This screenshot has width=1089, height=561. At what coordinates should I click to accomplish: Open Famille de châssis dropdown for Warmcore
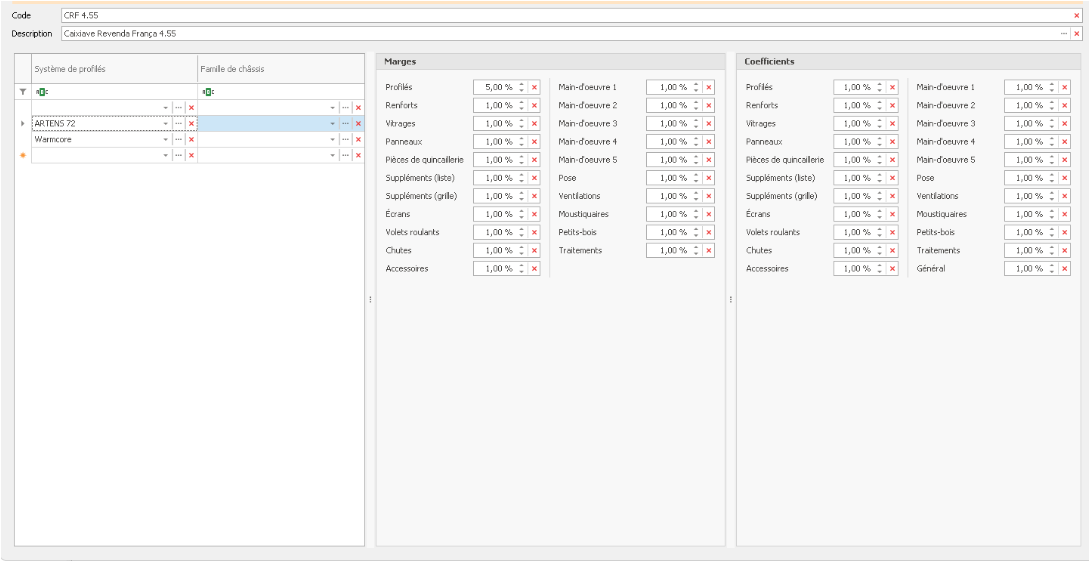[332, 140]
